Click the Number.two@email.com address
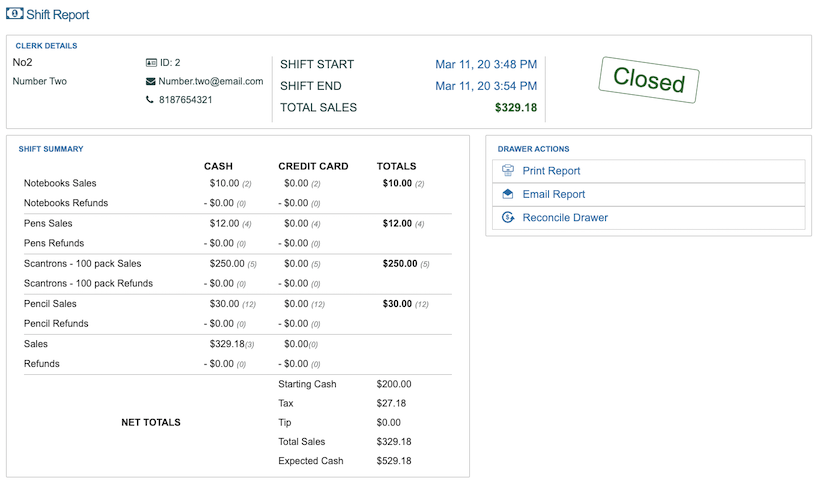 click(211, 82)
